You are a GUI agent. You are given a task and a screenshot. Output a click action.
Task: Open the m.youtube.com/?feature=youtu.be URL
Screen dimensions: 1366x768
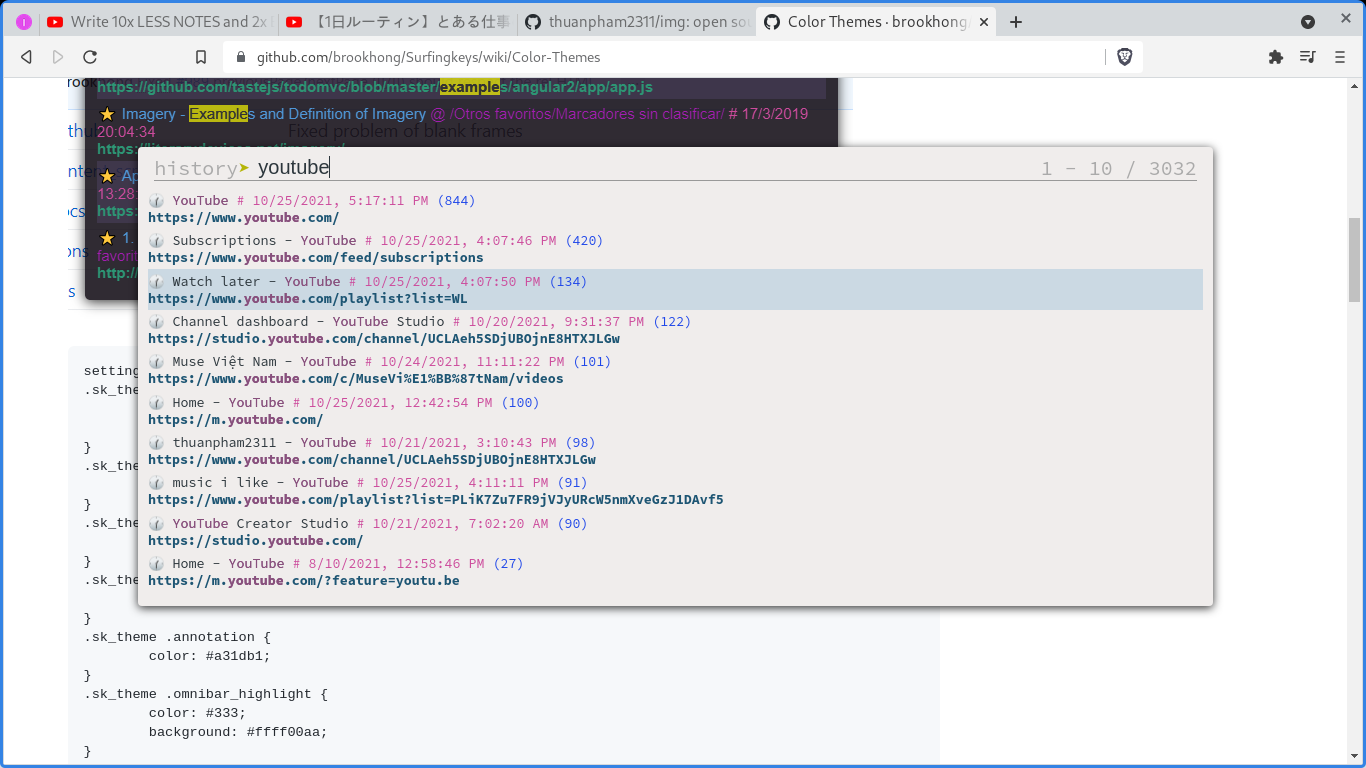click(304, 581)
